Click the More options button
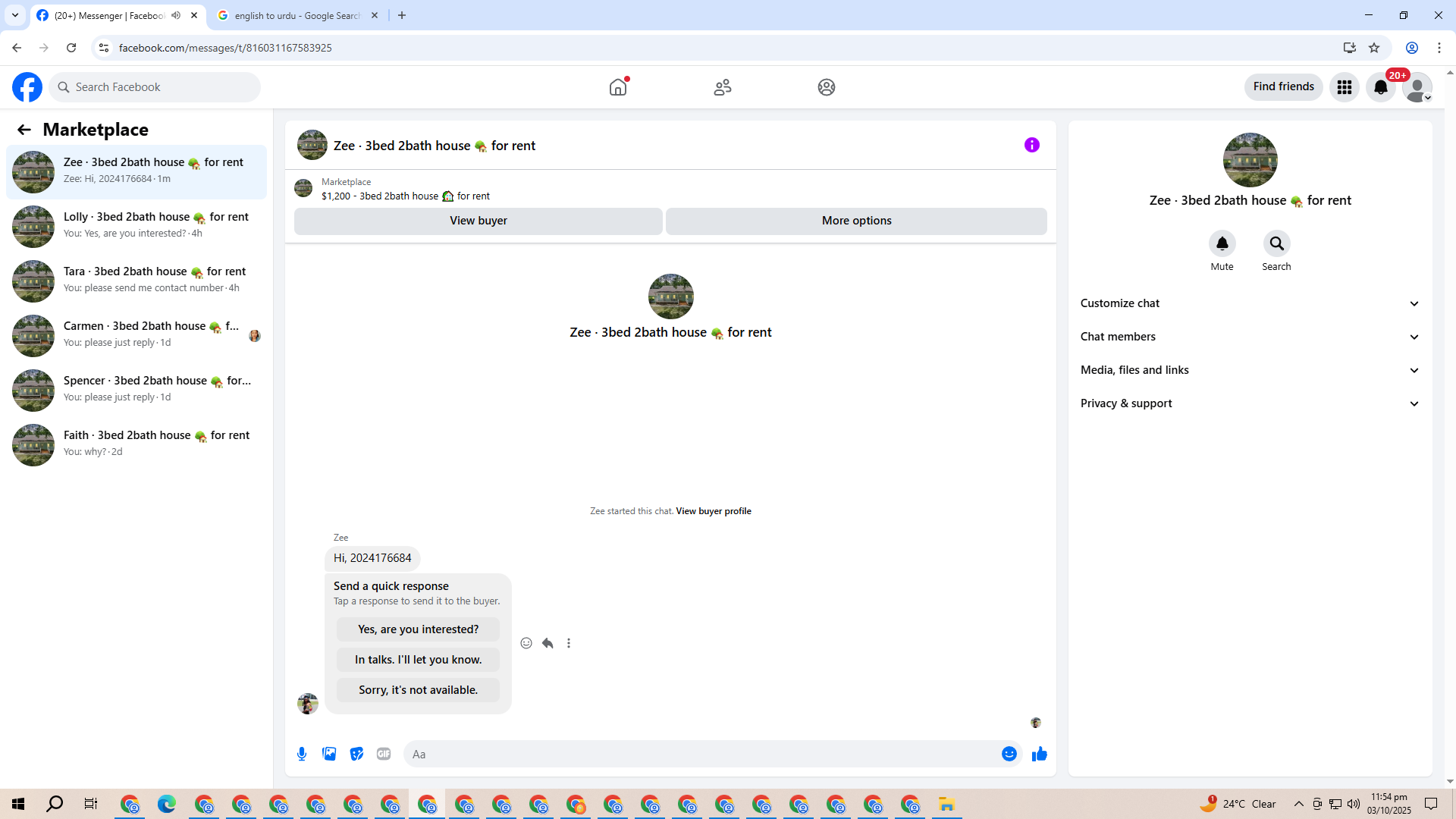This screenshot has width=1456, height=819. coord(857,221)
